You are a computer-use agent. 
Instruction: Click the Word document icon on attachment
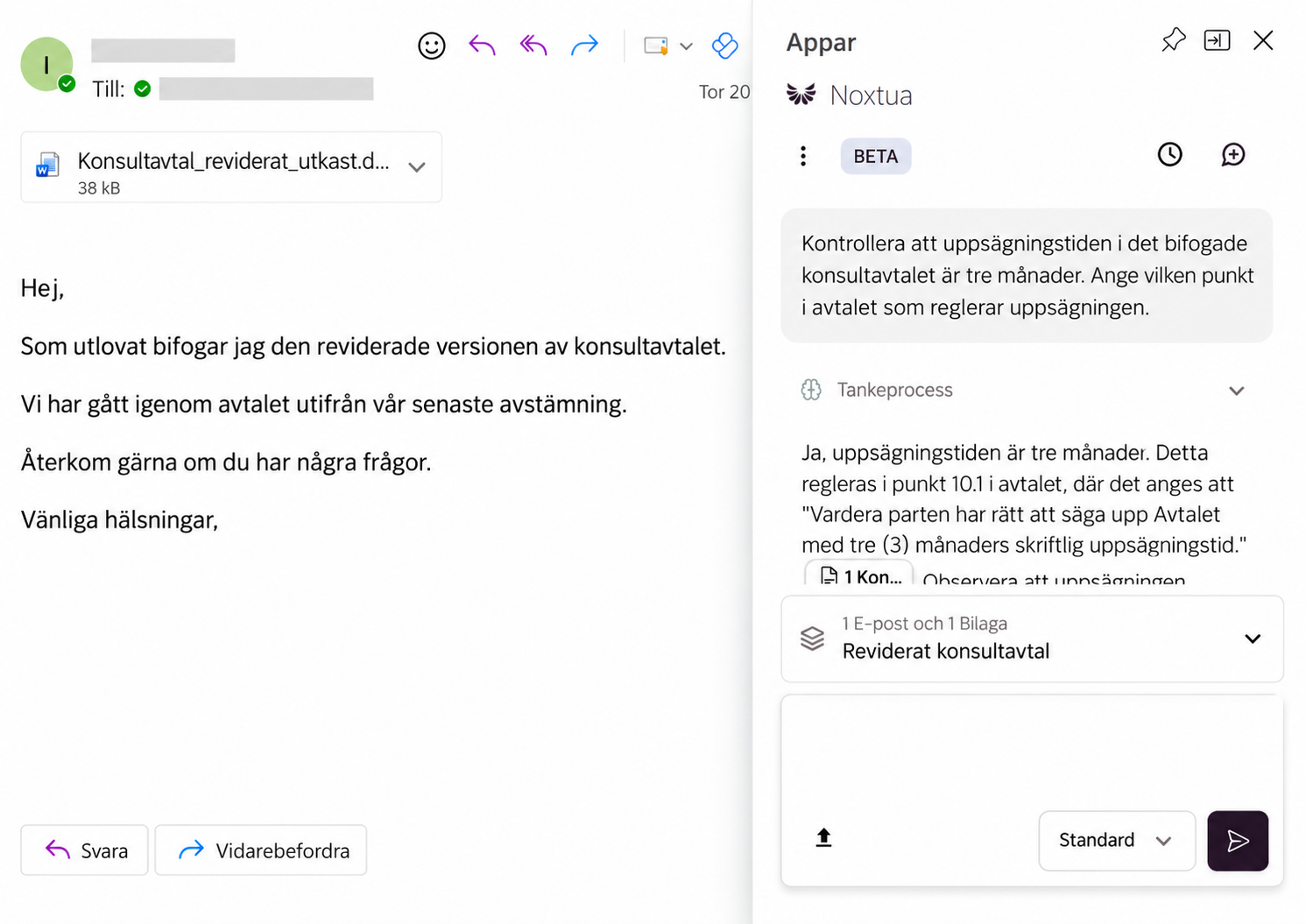[x=47, y=166]
